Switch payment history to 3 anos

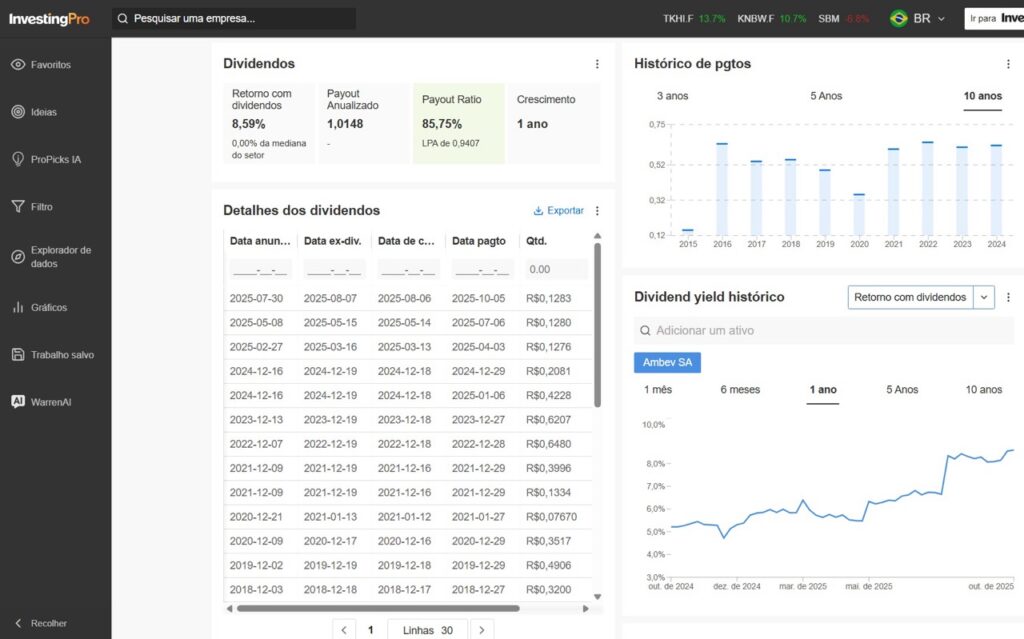[x=672, y=96]
